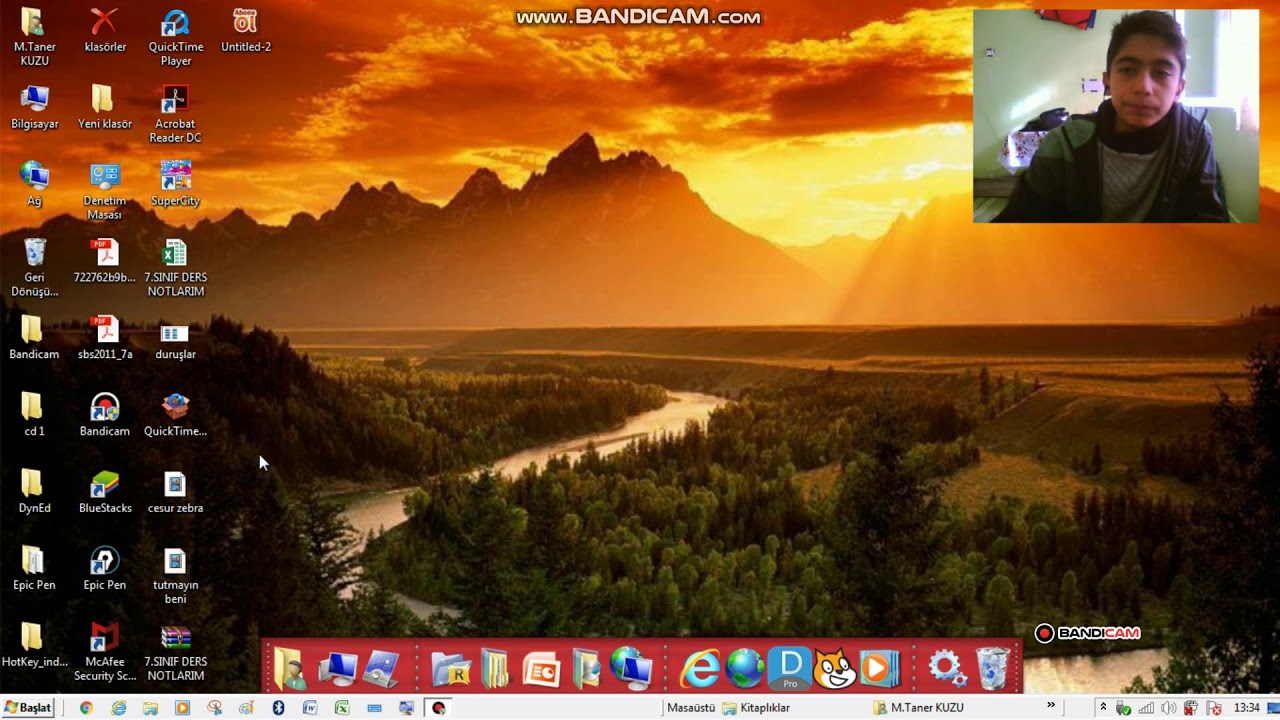Open the blue D Pro app in dock

point(790,669)
